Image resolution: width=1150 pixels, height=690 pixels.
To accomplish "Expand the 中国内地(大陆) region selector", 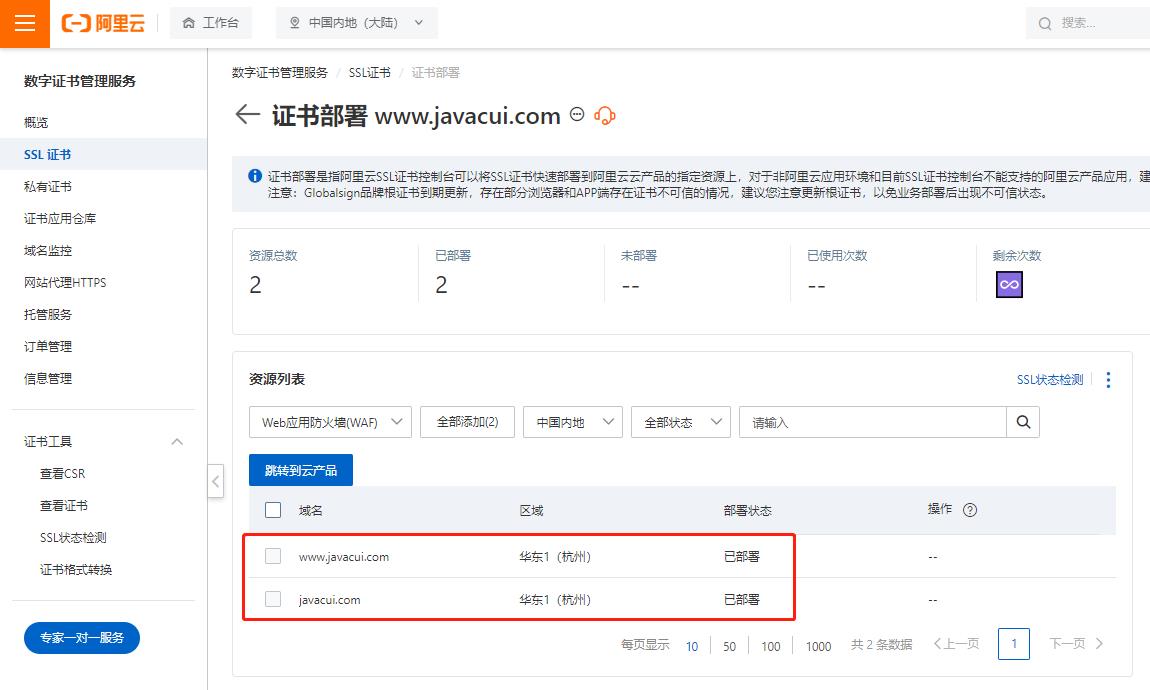I will tap(356, 23).
